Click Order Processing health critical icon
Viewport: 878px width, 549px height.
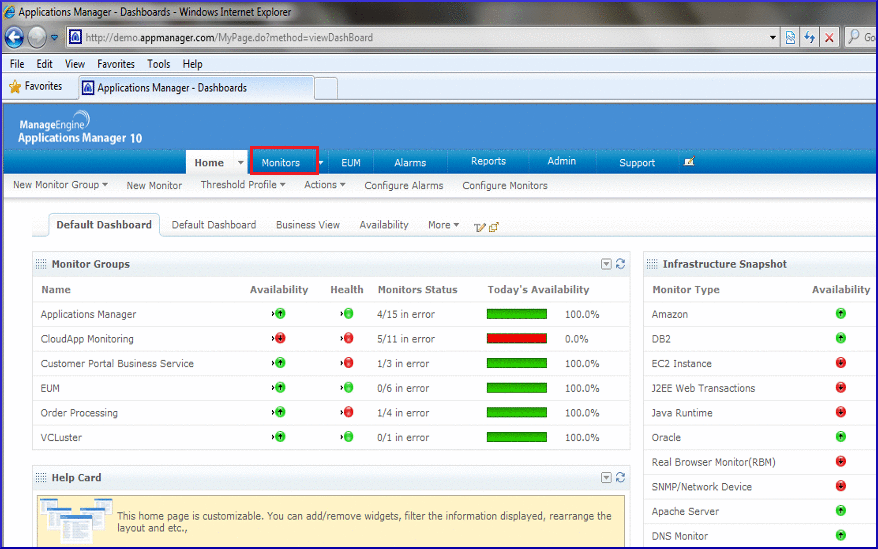(347, 412)
